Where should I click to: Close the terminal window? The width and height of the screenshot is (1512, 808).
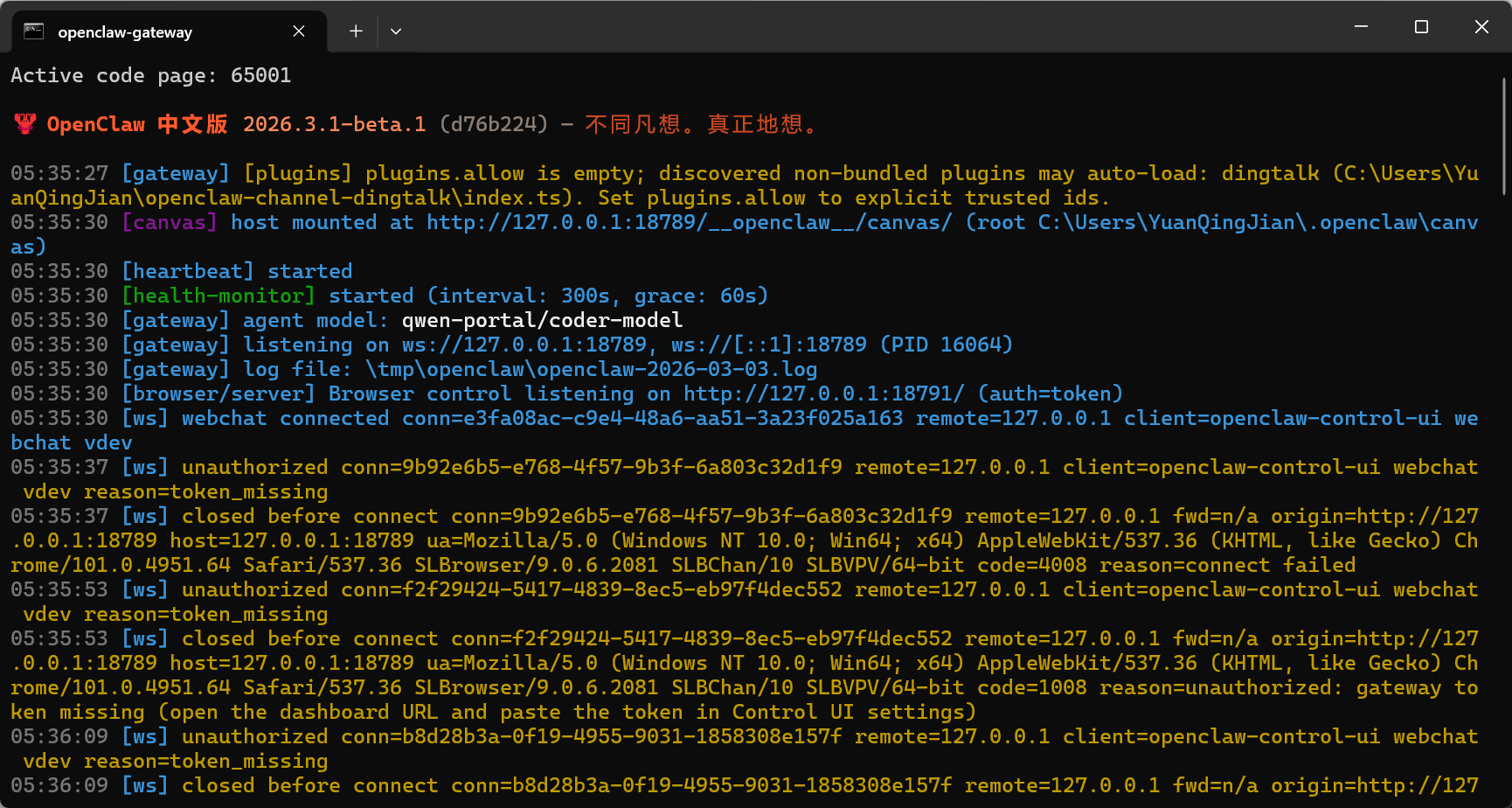[1481, 26]
